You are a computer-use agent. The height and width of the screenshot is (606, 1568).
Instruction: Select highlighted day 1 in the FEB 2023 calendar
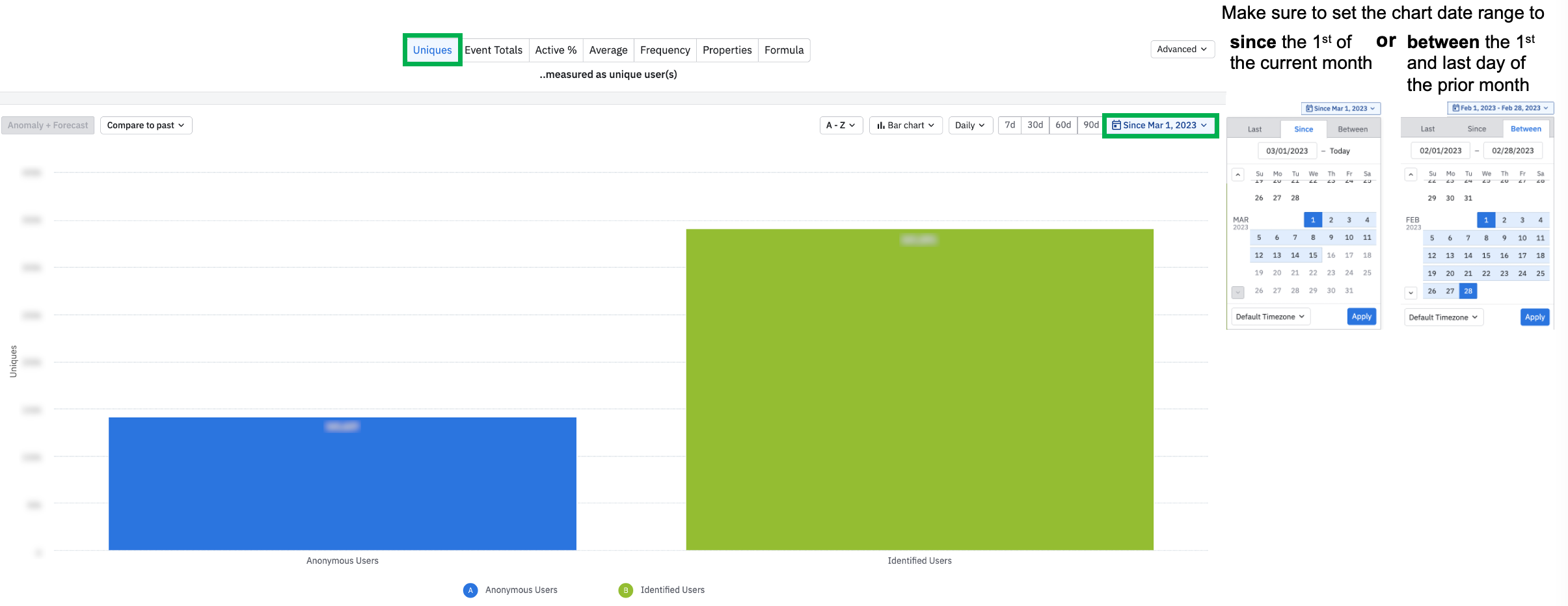coord(1486,220)
